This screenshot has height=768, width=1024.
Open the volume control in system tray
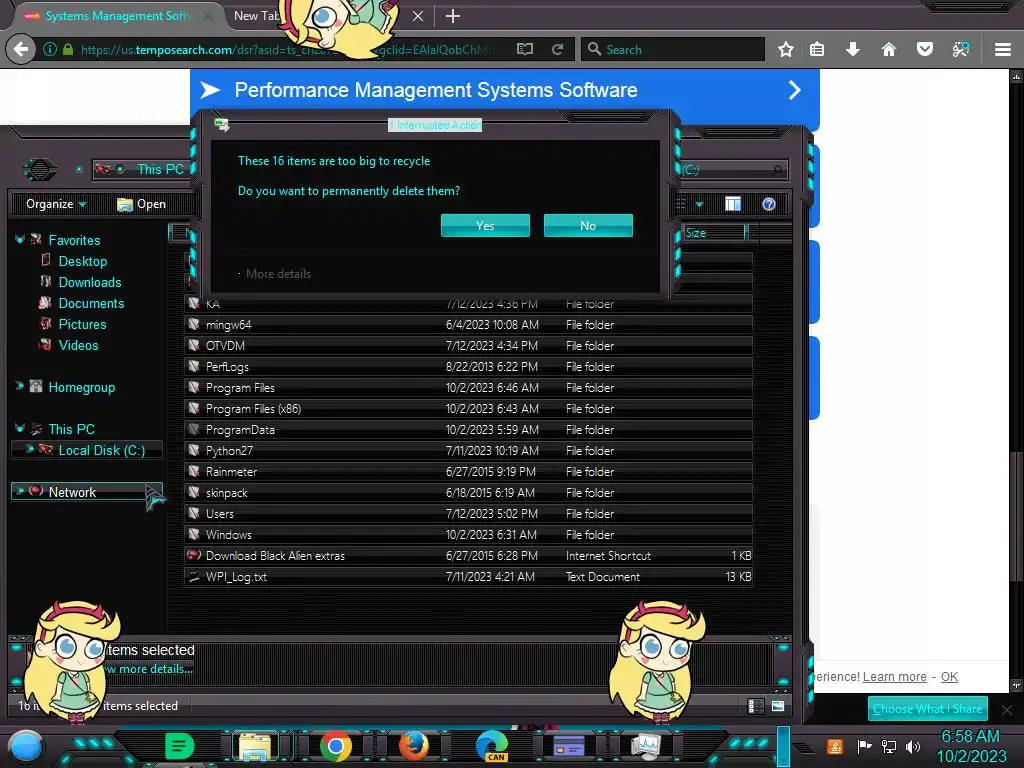coord(913,746)
